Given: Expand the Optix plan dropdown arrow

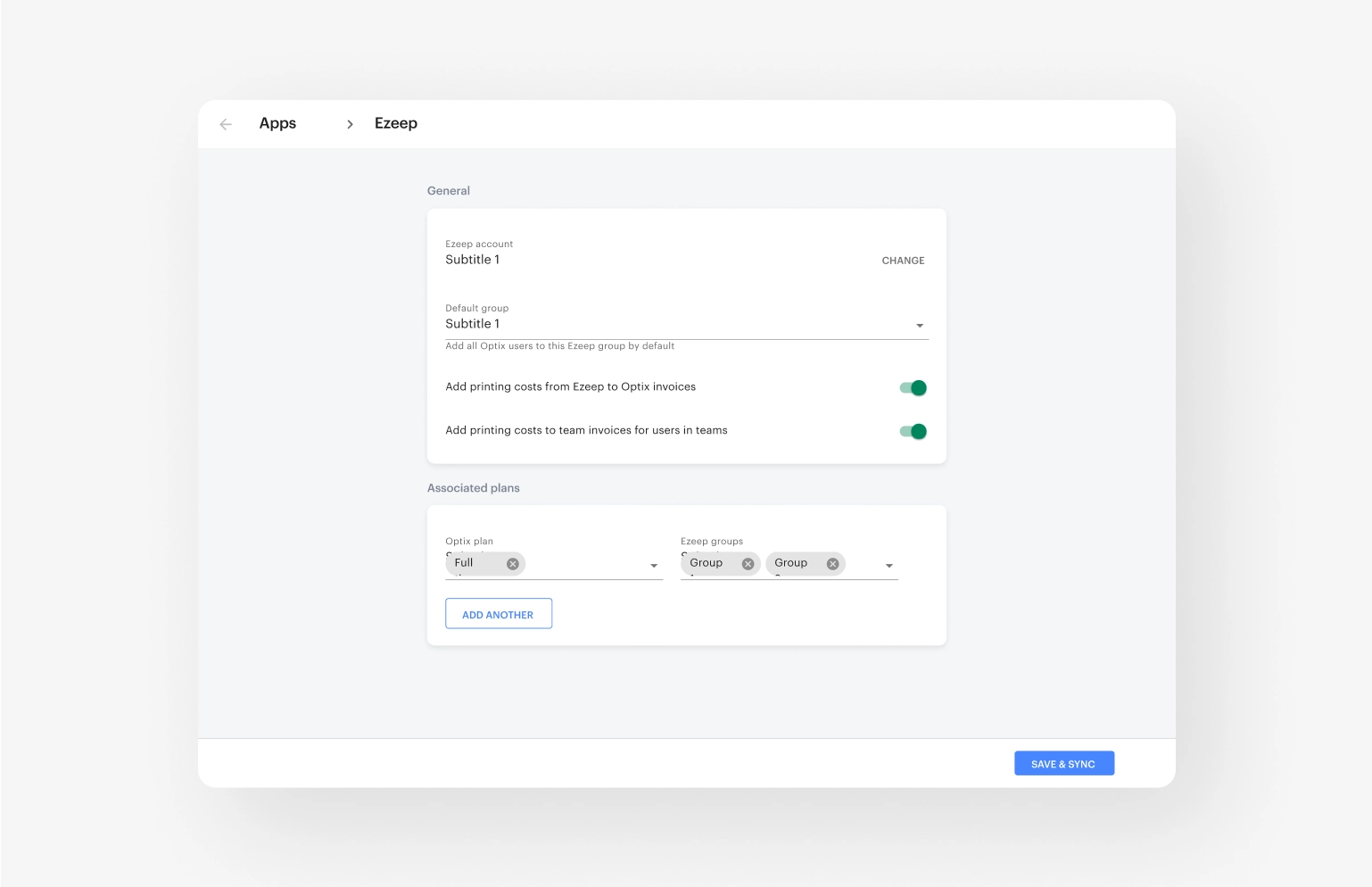Looking at the screenshot, I should click(654, 566).
